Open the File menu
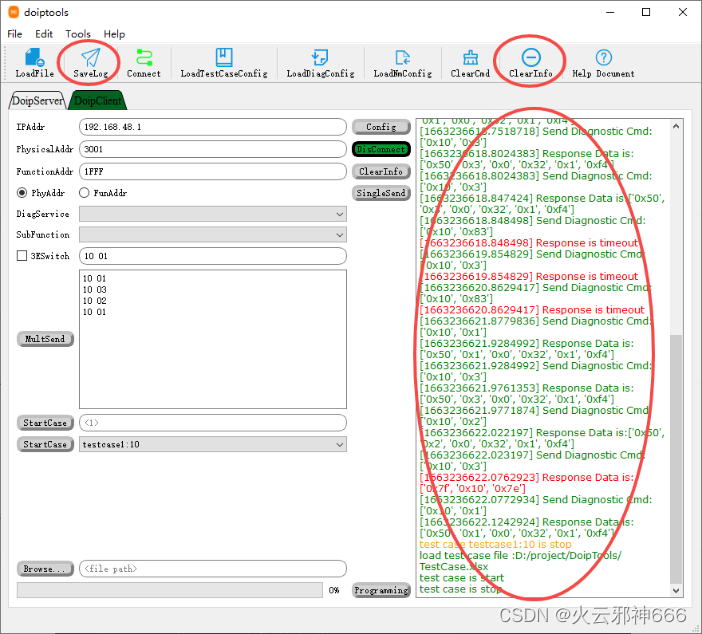The width and height of the screenshot is (702, 634). 15,34
